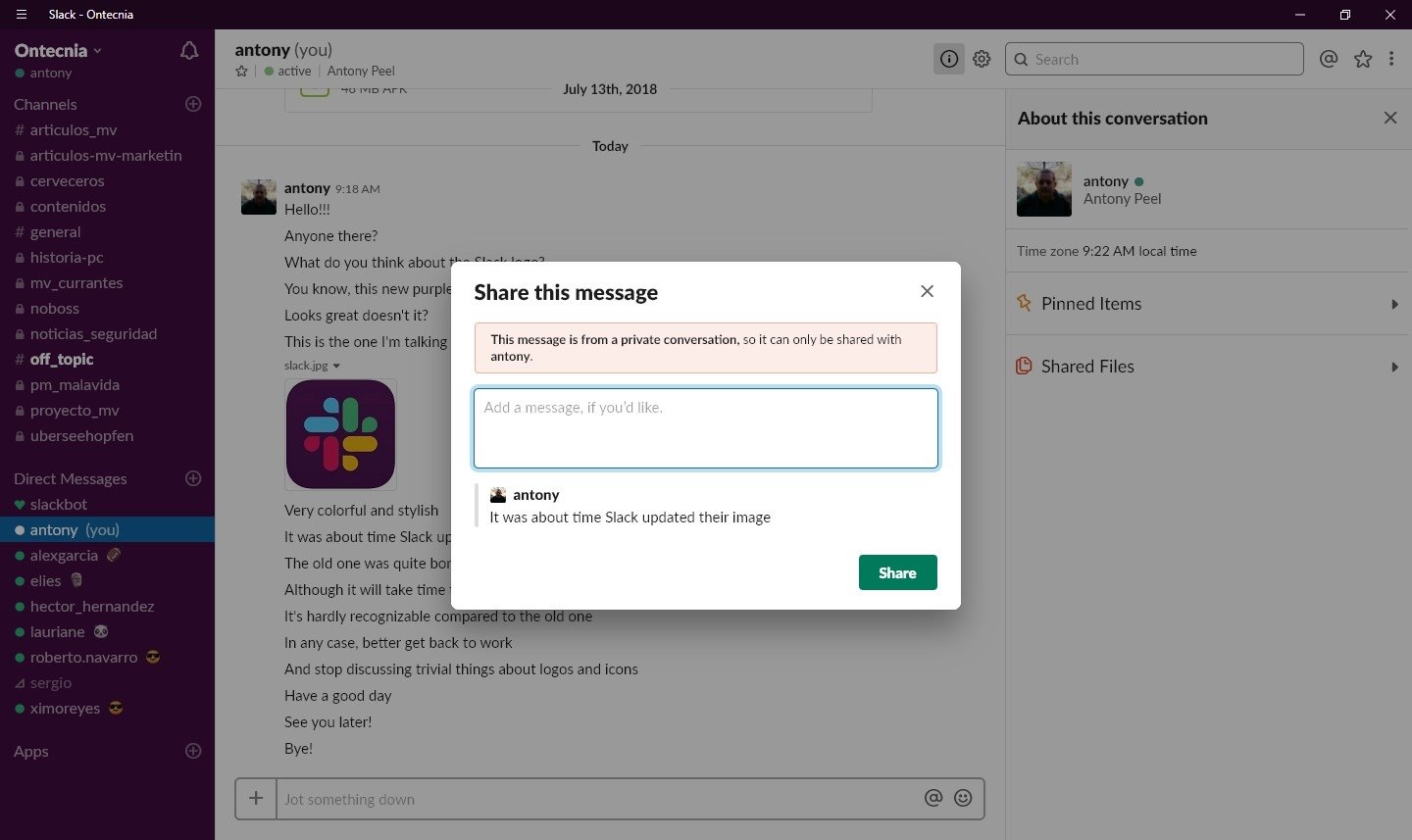Click the attach plus button in composer

256,799
